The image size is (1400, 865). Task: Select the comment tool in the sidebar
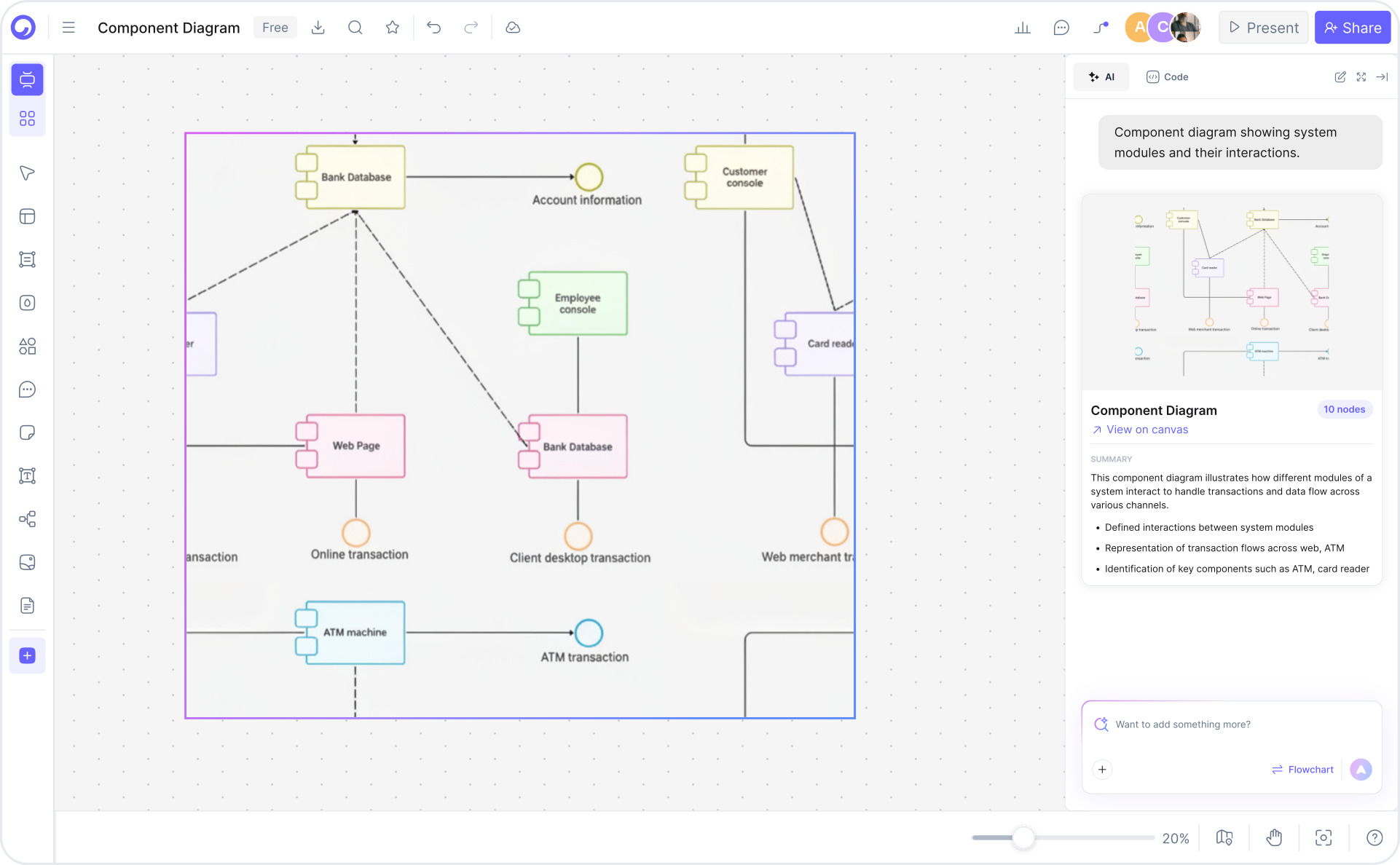[x=27, y=389]
